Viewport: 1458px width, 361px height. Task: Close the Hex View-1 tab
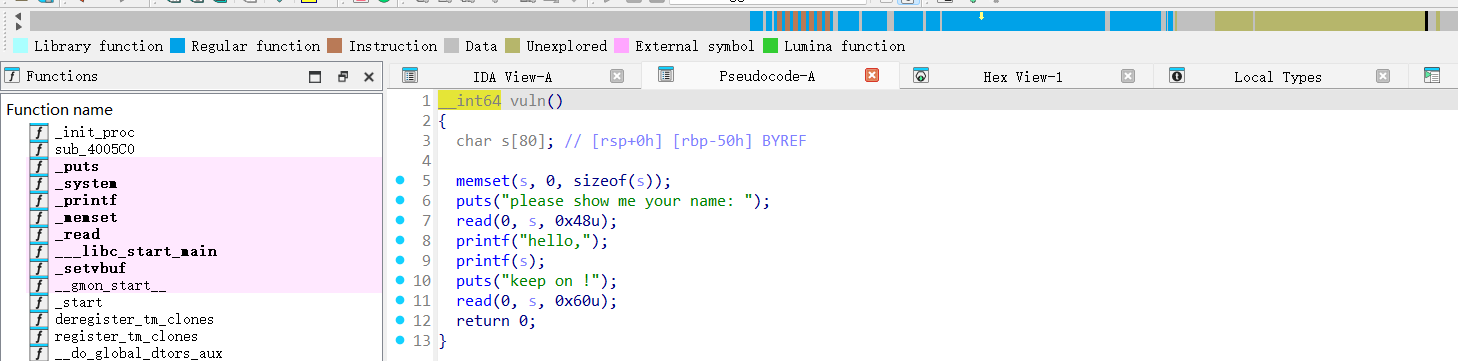pyautogui.click(x=1128, y=76)
